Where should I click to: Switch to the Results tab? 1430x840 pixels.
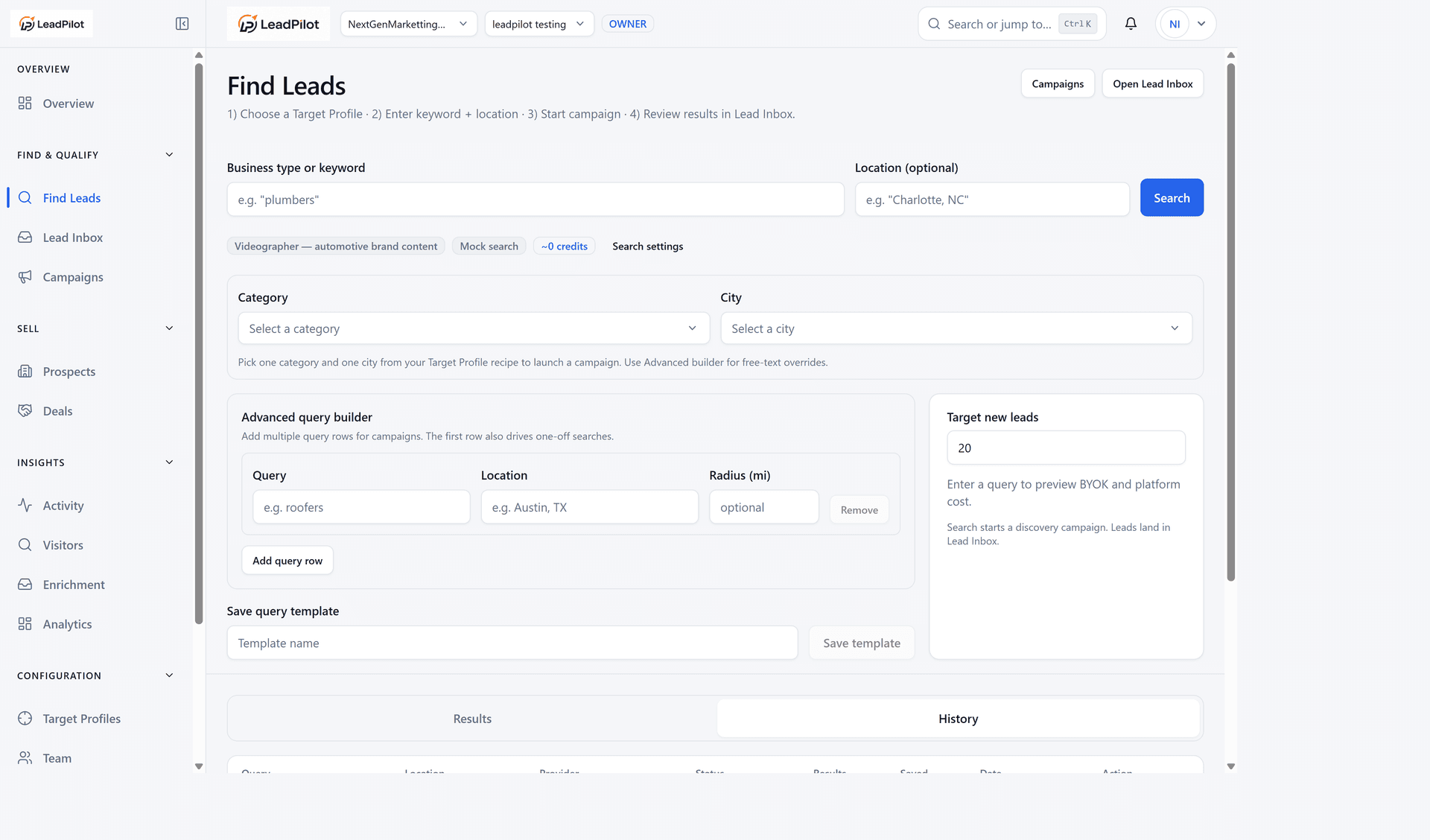tap(472, 719)
